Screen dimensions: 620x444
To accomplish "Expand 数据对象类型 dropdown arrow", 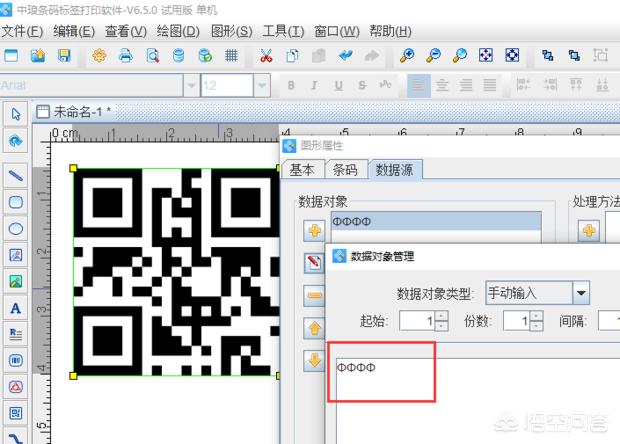I will coord(581,293).
